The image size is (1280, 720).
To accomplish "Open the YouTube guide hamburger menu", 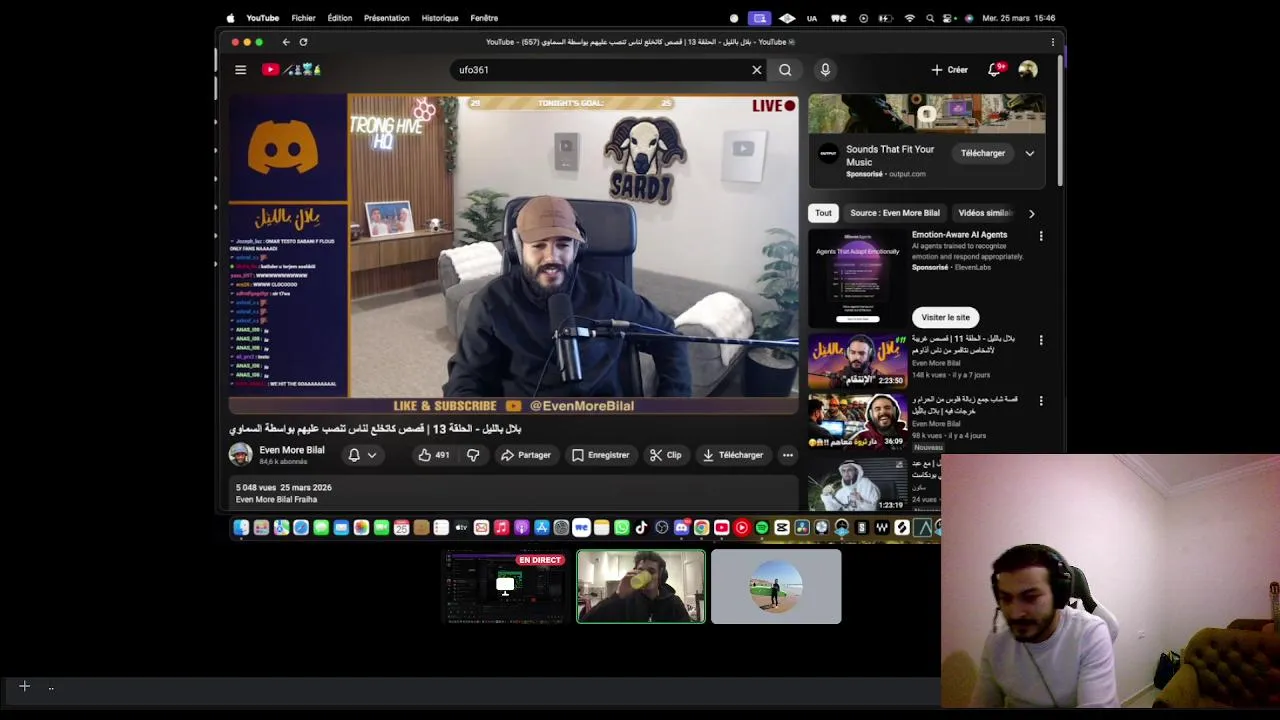I will [x=240, y=70].
